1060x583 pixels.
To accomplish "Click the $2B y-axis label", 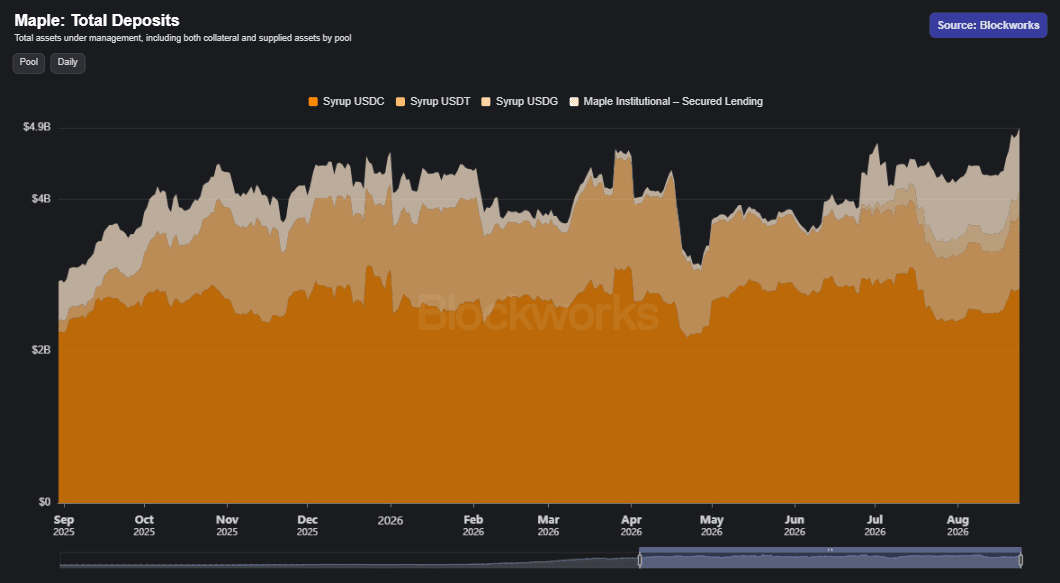I will [x=41, y=350].
